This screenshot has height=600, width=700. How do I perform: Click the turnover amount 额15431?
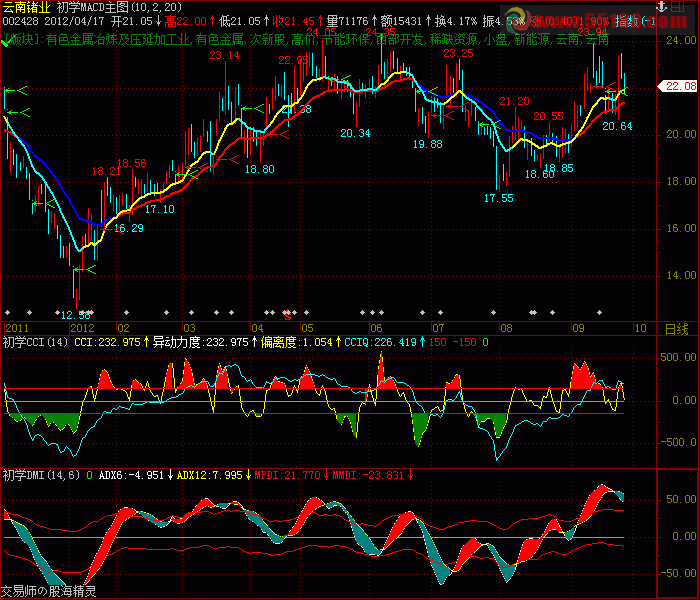(401, 21)
